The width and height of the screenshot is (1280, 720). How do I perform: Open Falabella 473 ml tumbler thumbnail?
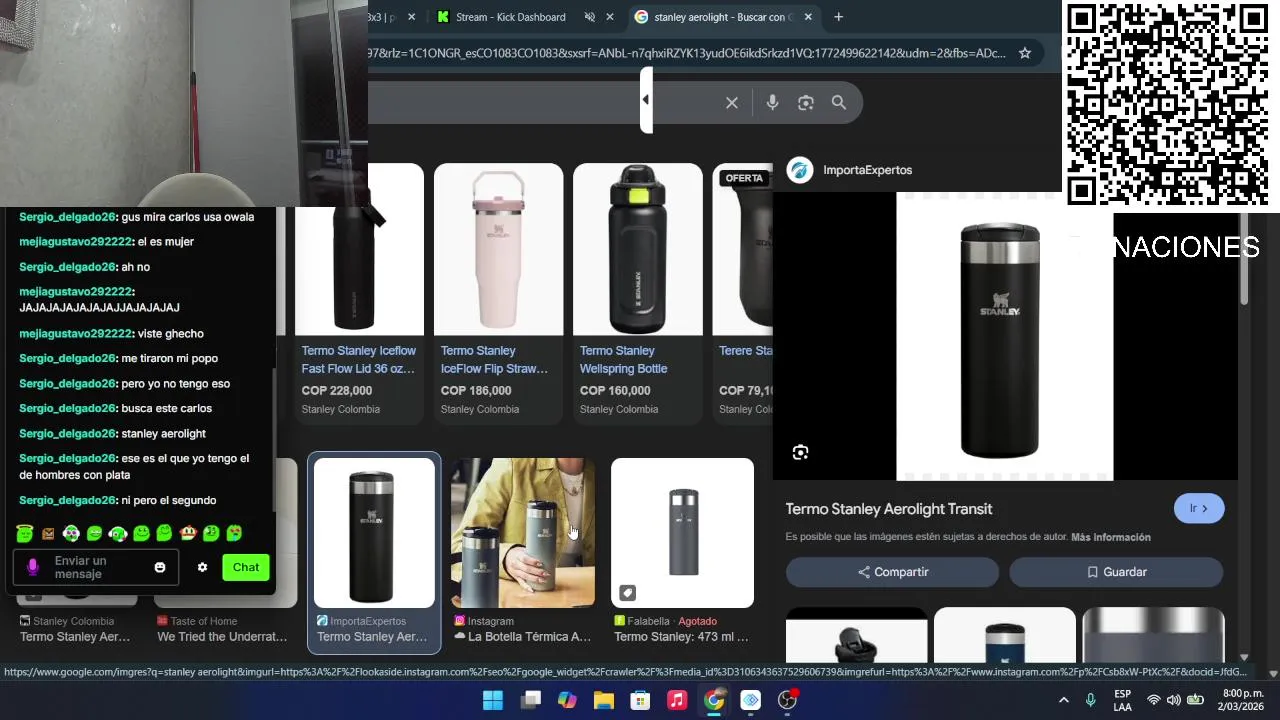tap(682, 532)
